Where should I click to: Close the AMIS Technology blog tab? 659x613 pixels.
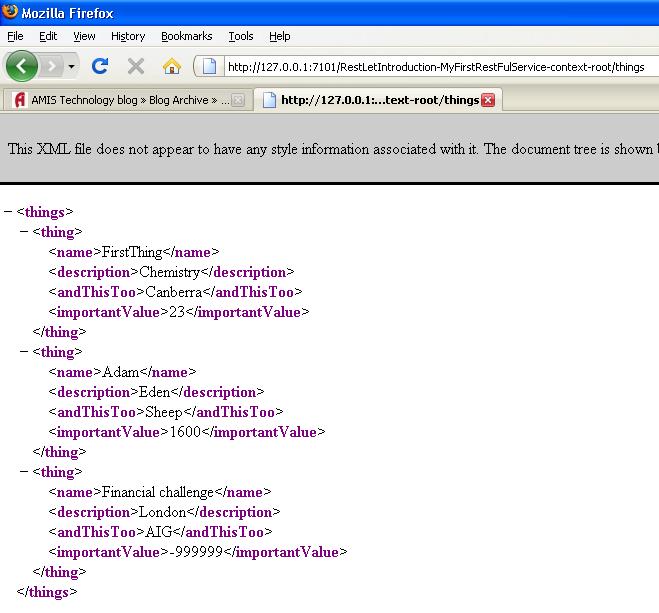pyautogui.click(x=238, y=100)
